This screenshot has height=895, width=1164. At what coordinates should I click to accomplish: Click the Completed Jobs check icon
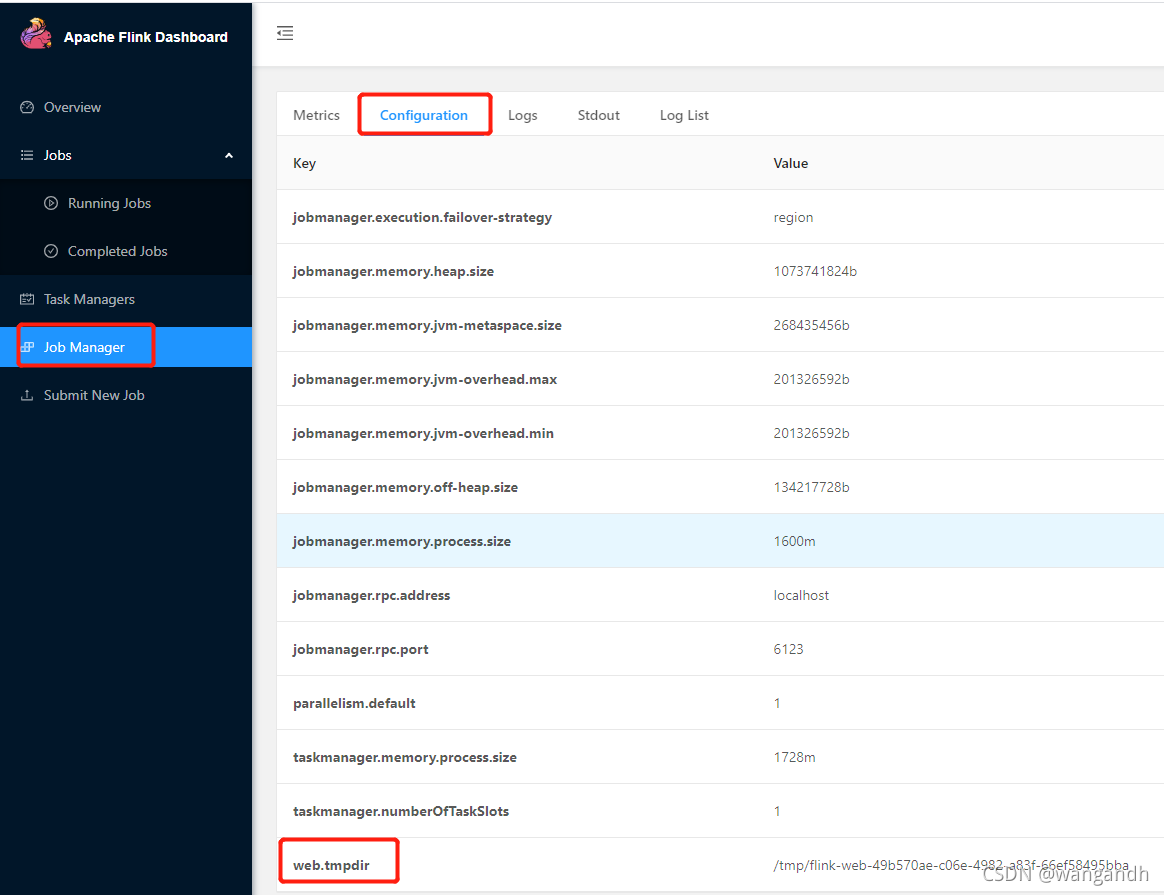(x=52, y=251)
